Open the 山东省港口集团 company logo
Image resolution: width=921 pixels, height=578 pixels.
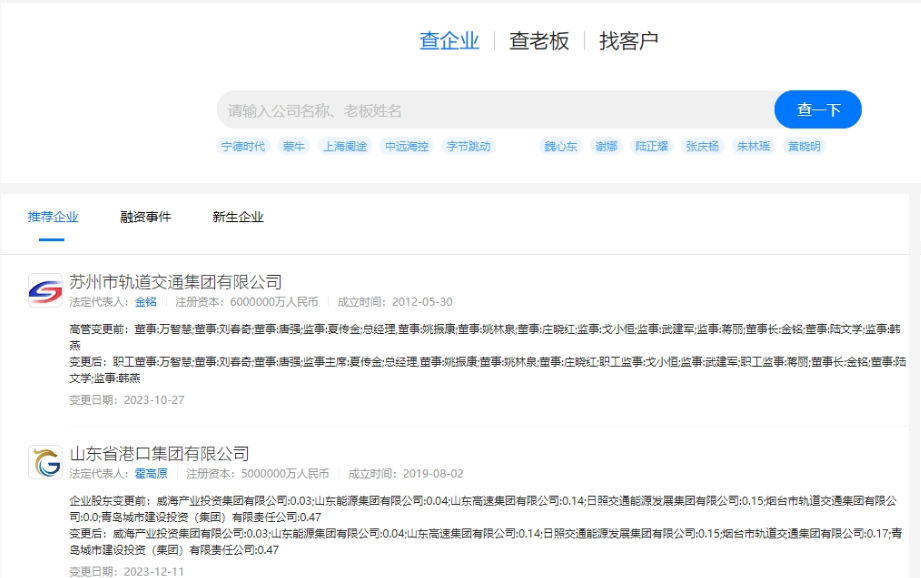[45, 462]
